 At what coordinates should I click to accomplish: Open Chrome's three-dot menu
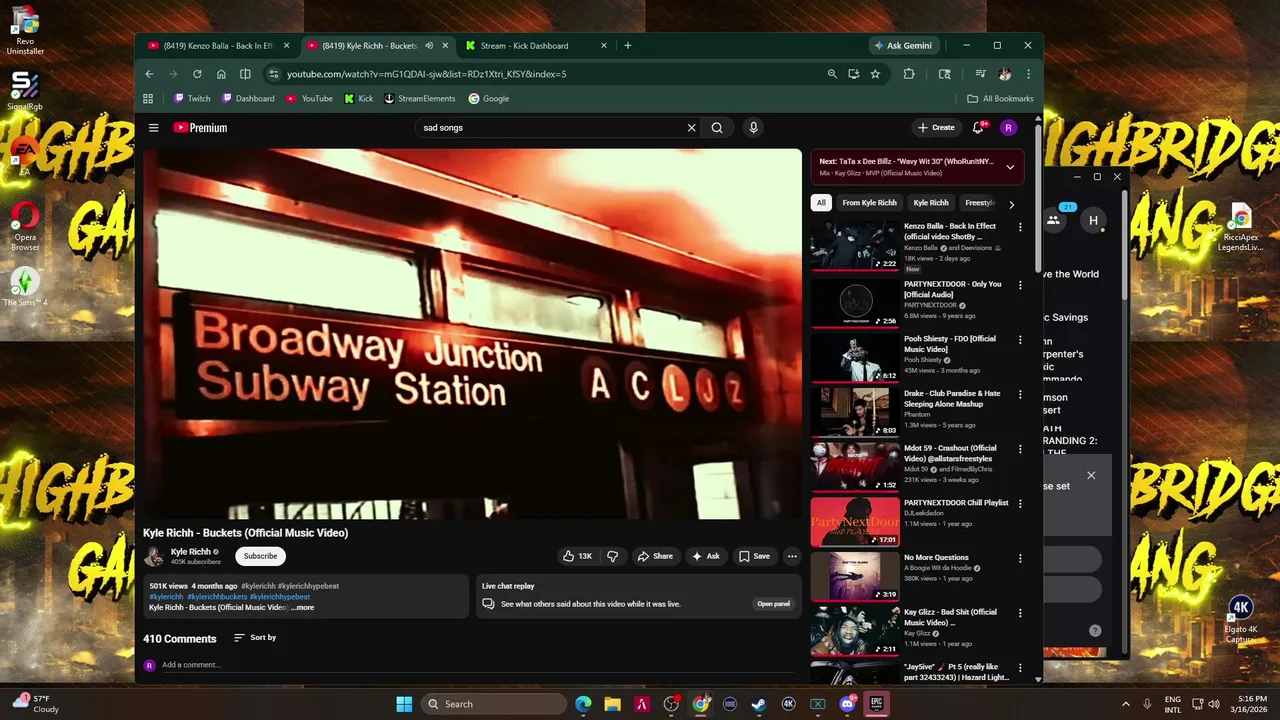[x=1028, y=74]
